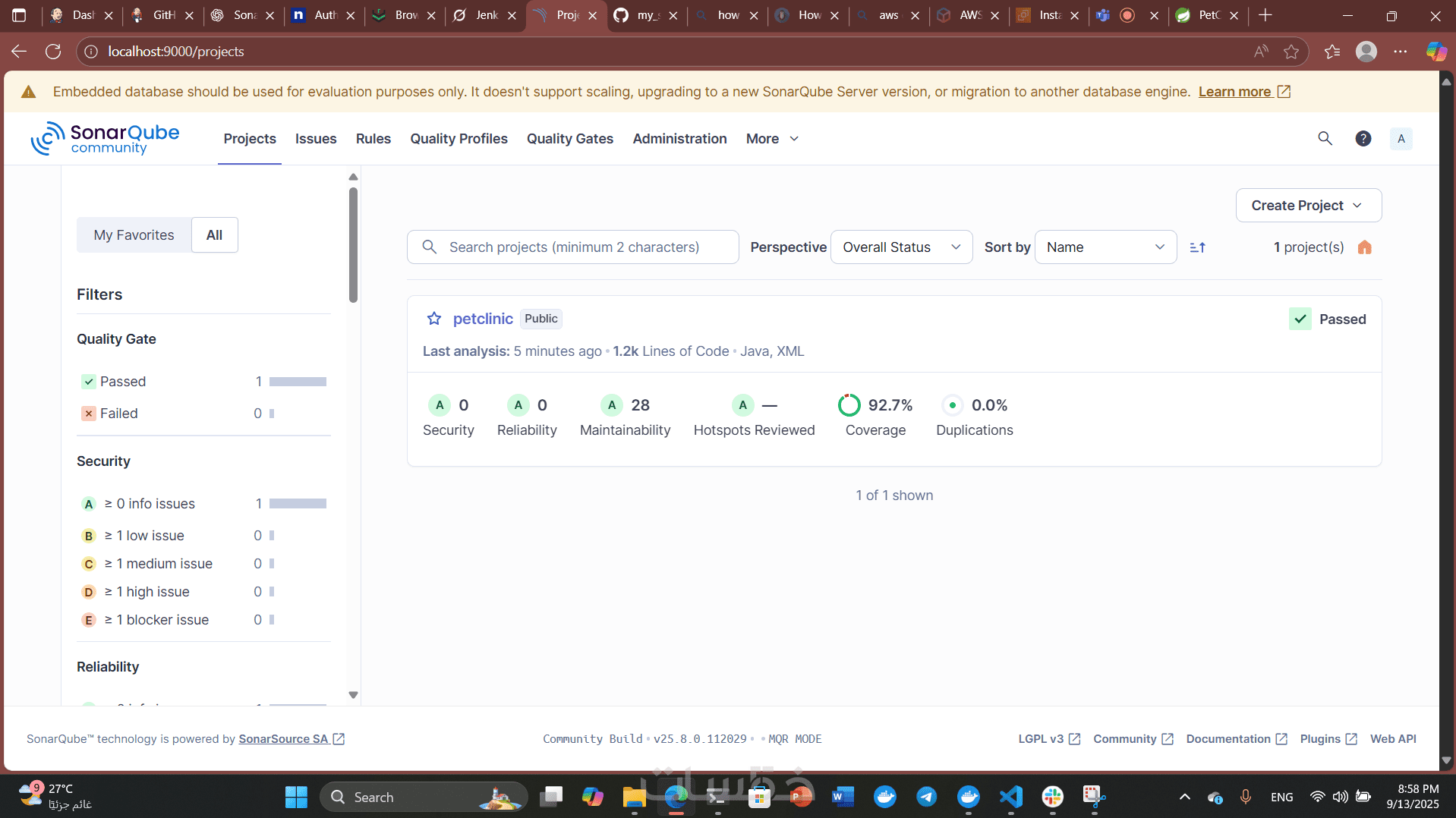Click the browser profile icon
1456x818 pixels.
click(x=1366, y=52)
